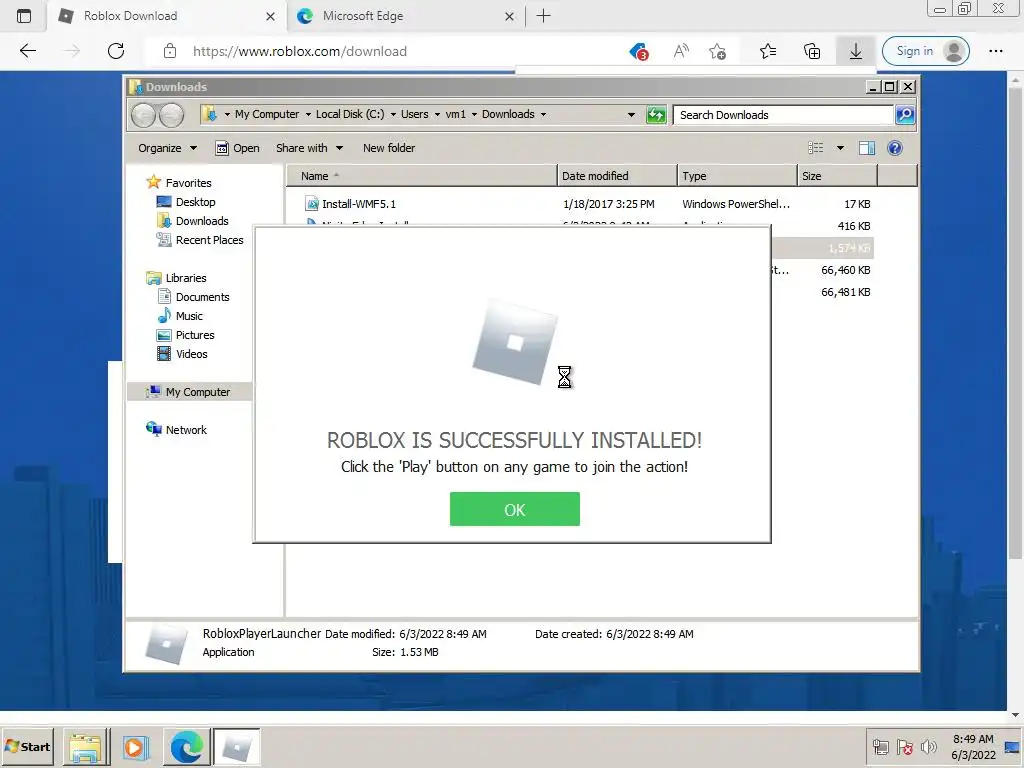Click the site lock icon in address bar

170,51
